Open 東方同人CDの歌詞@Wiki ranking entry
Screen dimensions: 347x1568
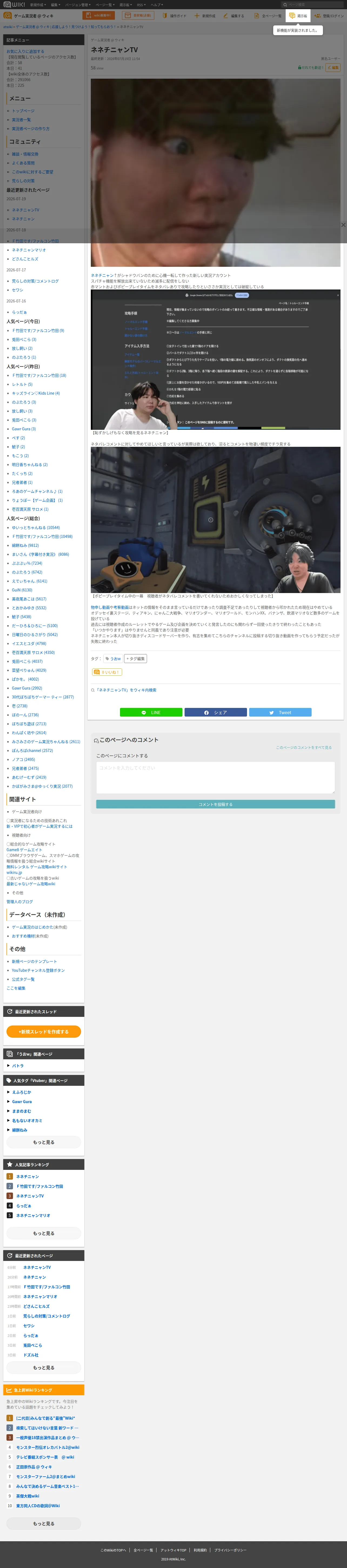coord(38,1506)
